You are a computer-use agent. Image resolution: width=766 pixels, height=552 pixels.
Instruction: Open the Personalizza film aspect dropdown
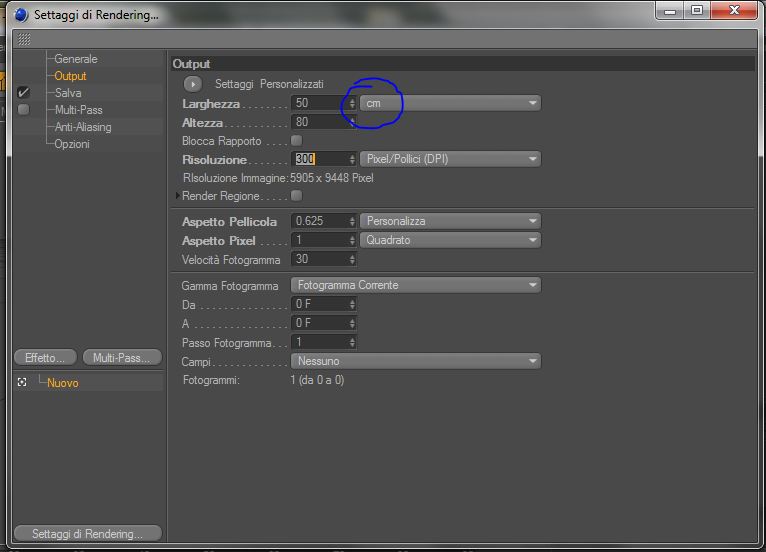(450, 221)
